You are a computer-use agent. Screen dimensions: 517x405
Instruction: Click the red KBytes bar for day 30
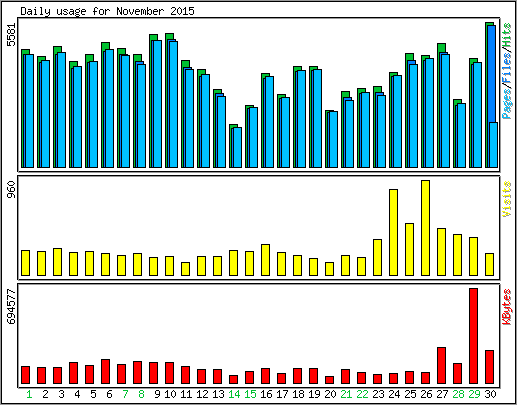click(489, 367)
